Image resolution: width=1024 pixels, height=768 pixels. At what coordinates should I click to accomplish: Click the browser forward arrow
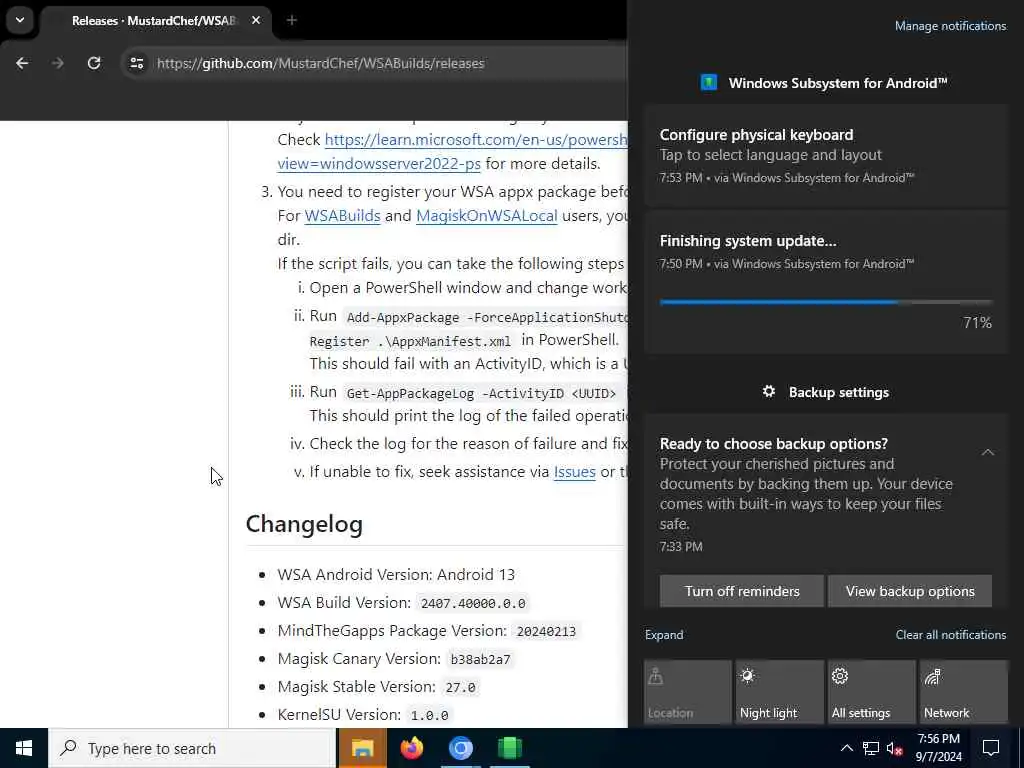(x=58, y=63)
